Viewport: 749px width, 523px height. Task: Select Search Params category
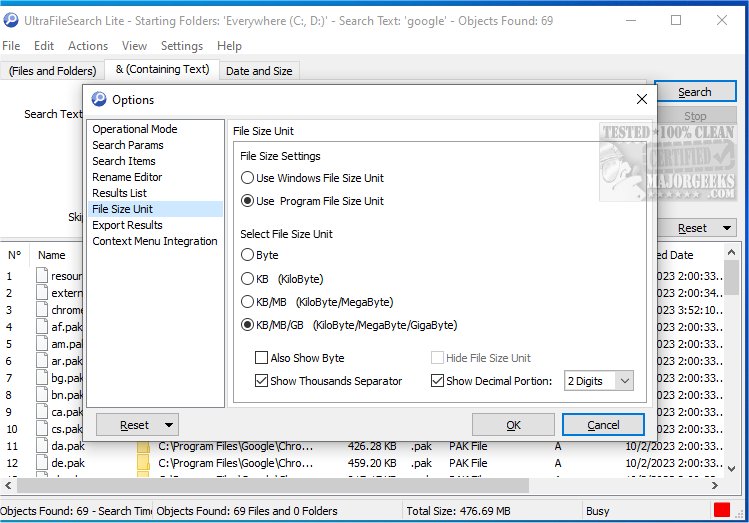(x=155, y=145)
